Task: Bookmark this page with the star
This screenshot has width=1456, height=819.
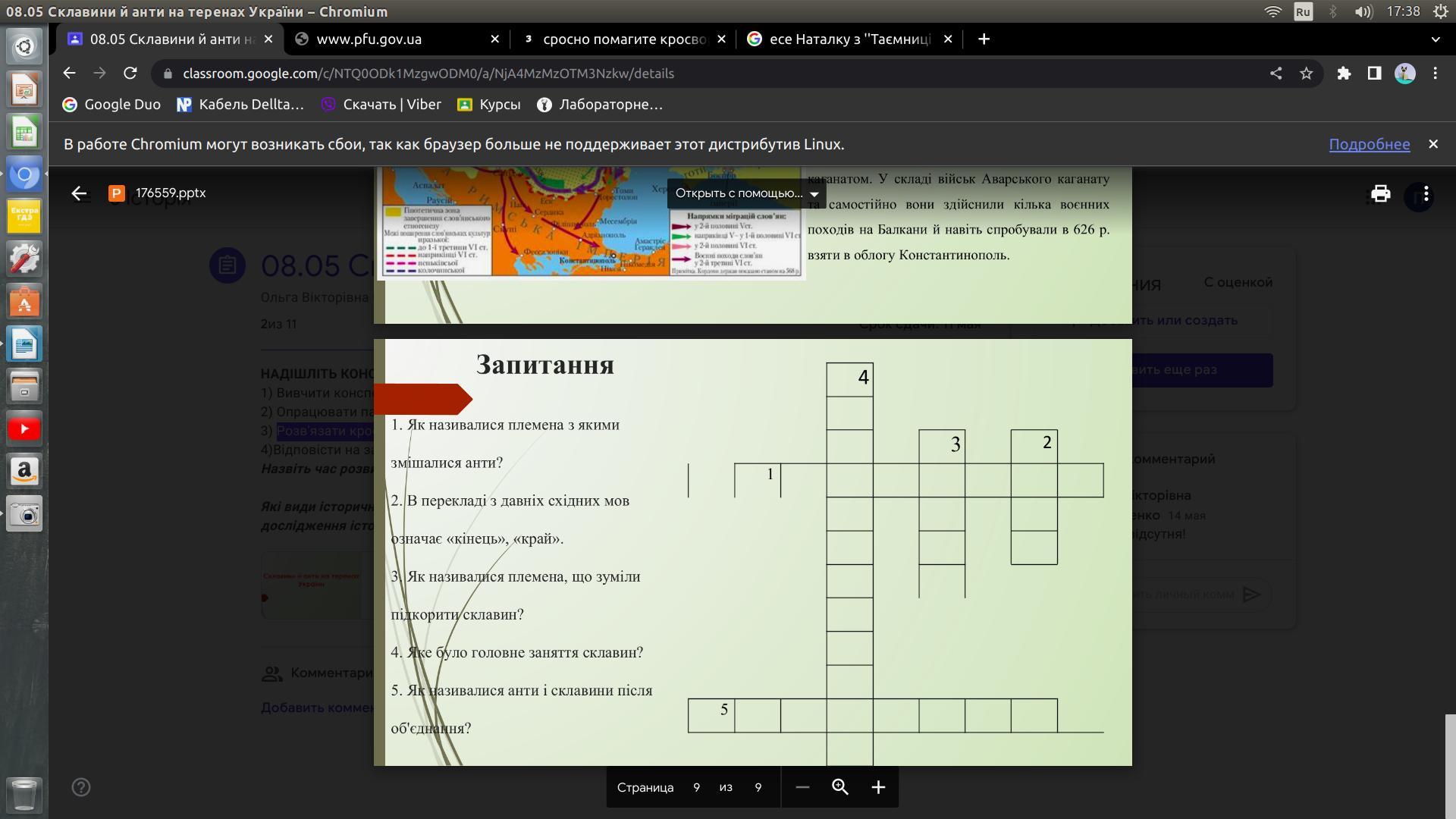Action: (1306, 74)
